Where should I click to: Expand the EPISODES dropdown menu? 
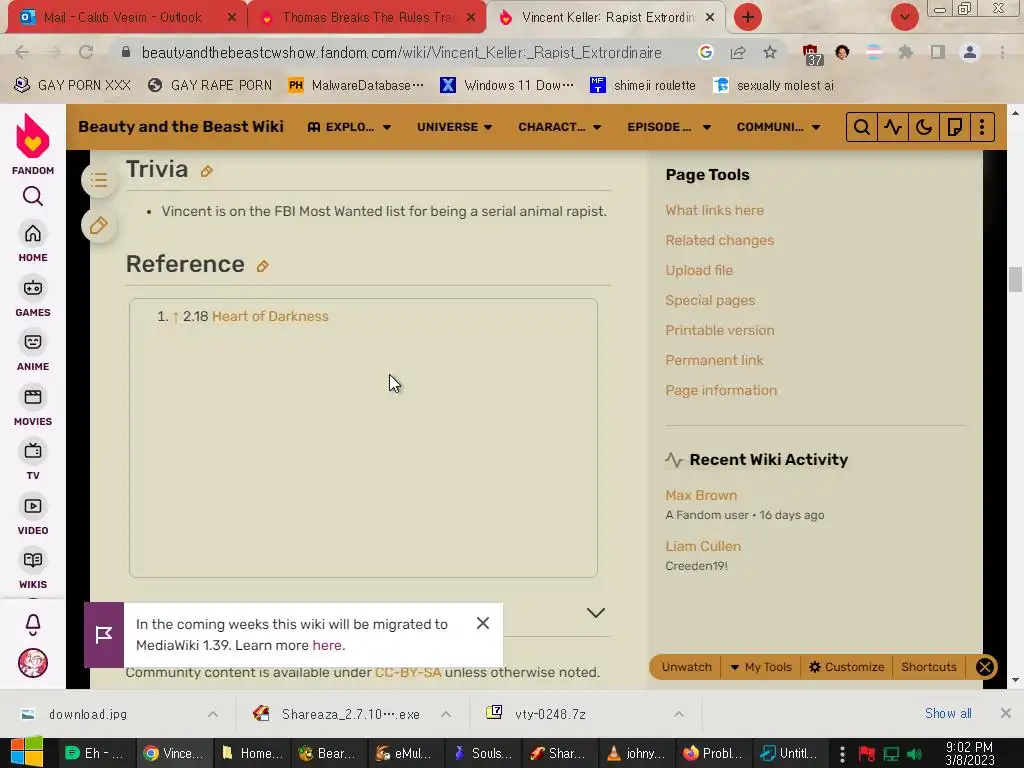[x=669, y=127]
